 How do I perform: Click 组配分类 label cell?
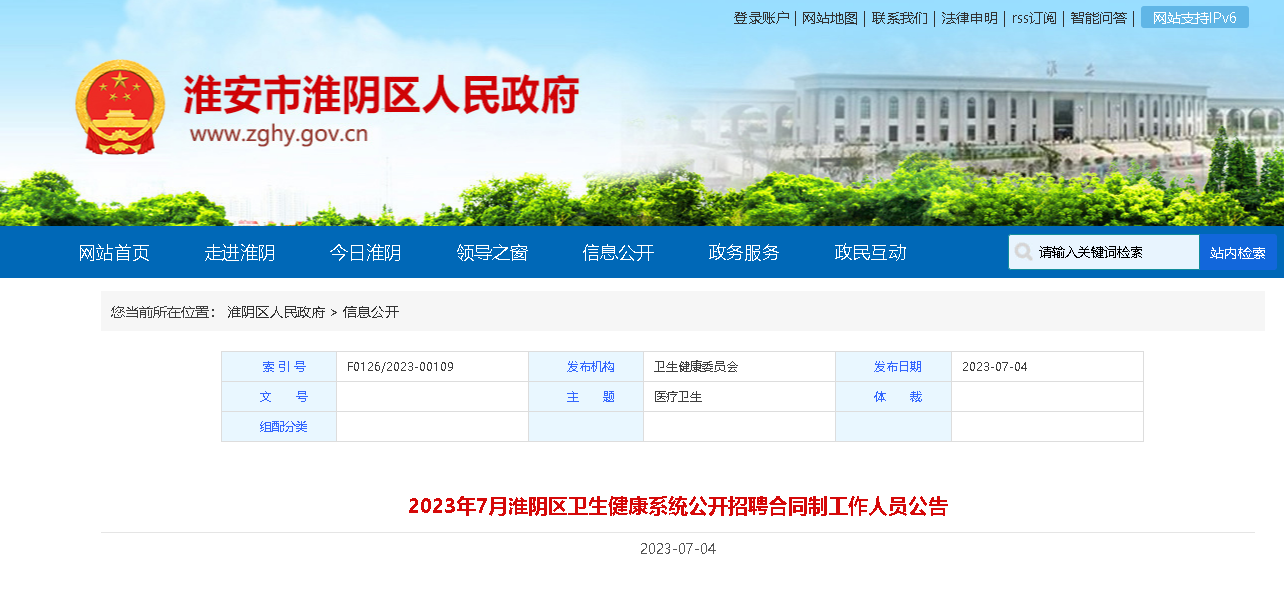(279, 427)
